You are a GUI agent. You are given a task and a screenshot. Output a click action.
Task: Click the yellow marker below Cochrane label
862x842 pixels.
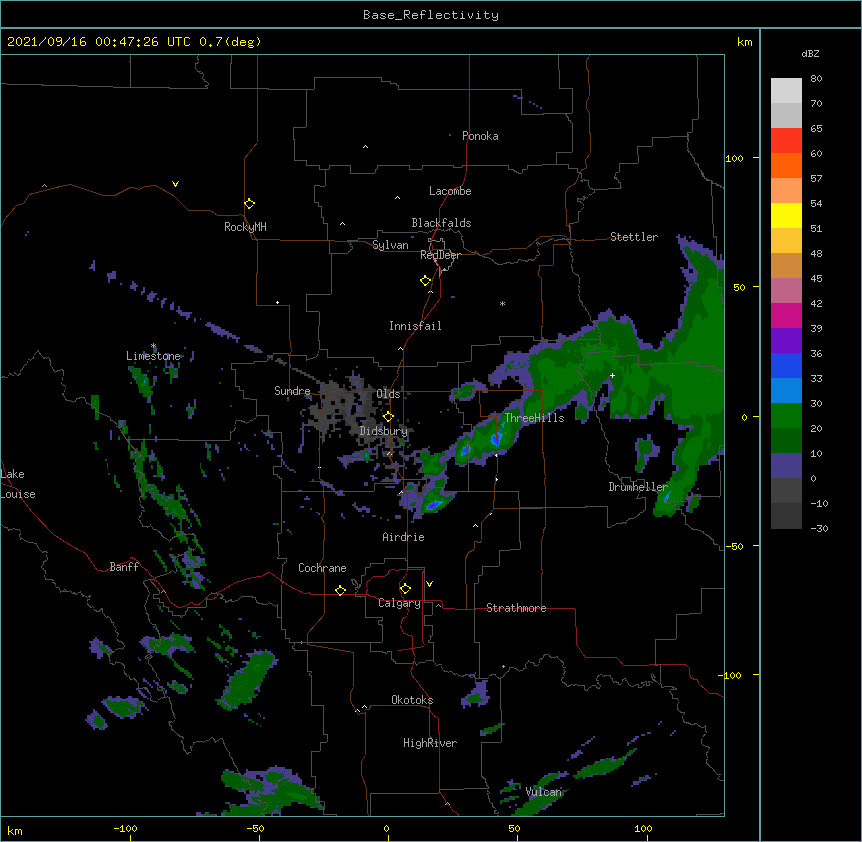(x=340, y=590)
